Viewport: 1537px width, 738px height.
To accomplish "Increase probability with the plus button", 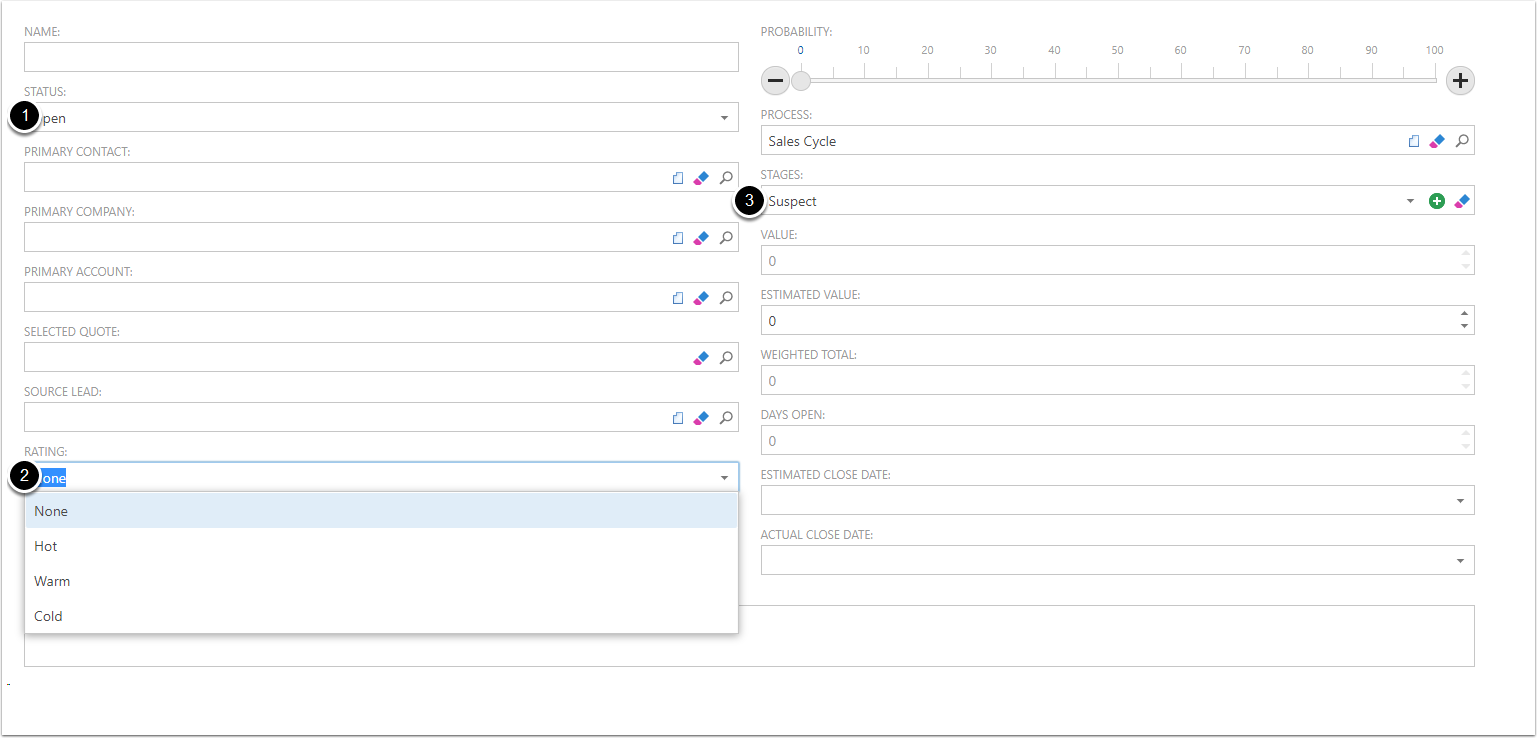I will (x=1460, y=81).
